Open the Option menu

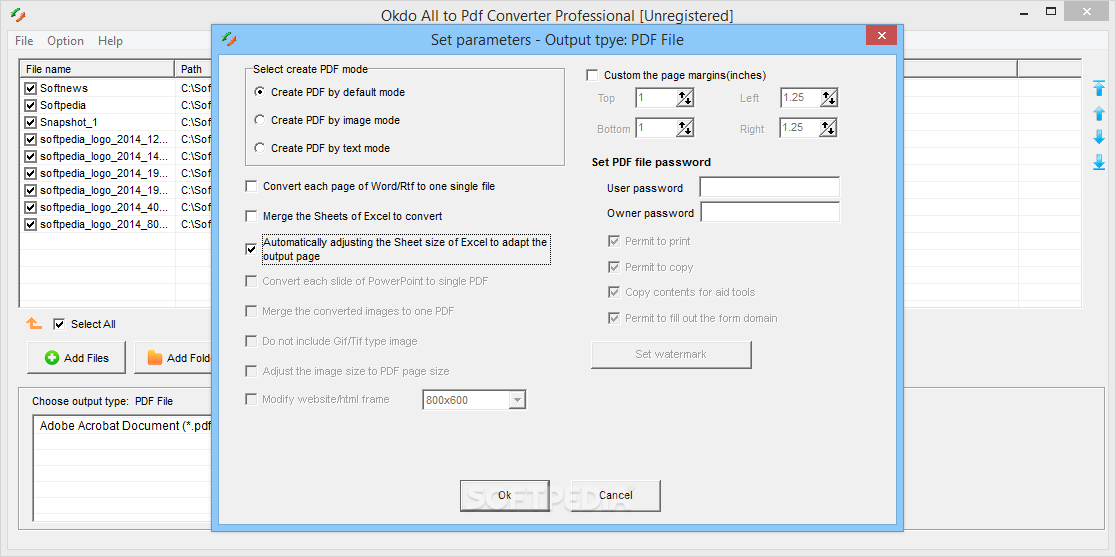pyautogui.click(x=65, y=41)
